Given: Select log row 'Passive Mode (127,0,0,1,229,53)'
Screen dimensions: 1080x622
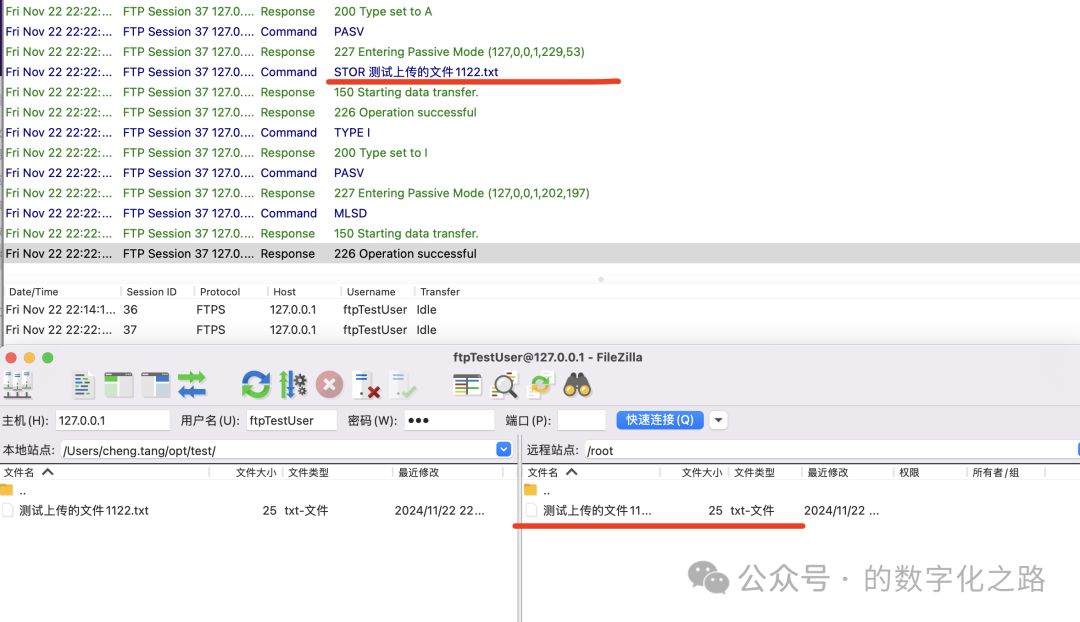Looking at the screenshot, I should (542, 52).
